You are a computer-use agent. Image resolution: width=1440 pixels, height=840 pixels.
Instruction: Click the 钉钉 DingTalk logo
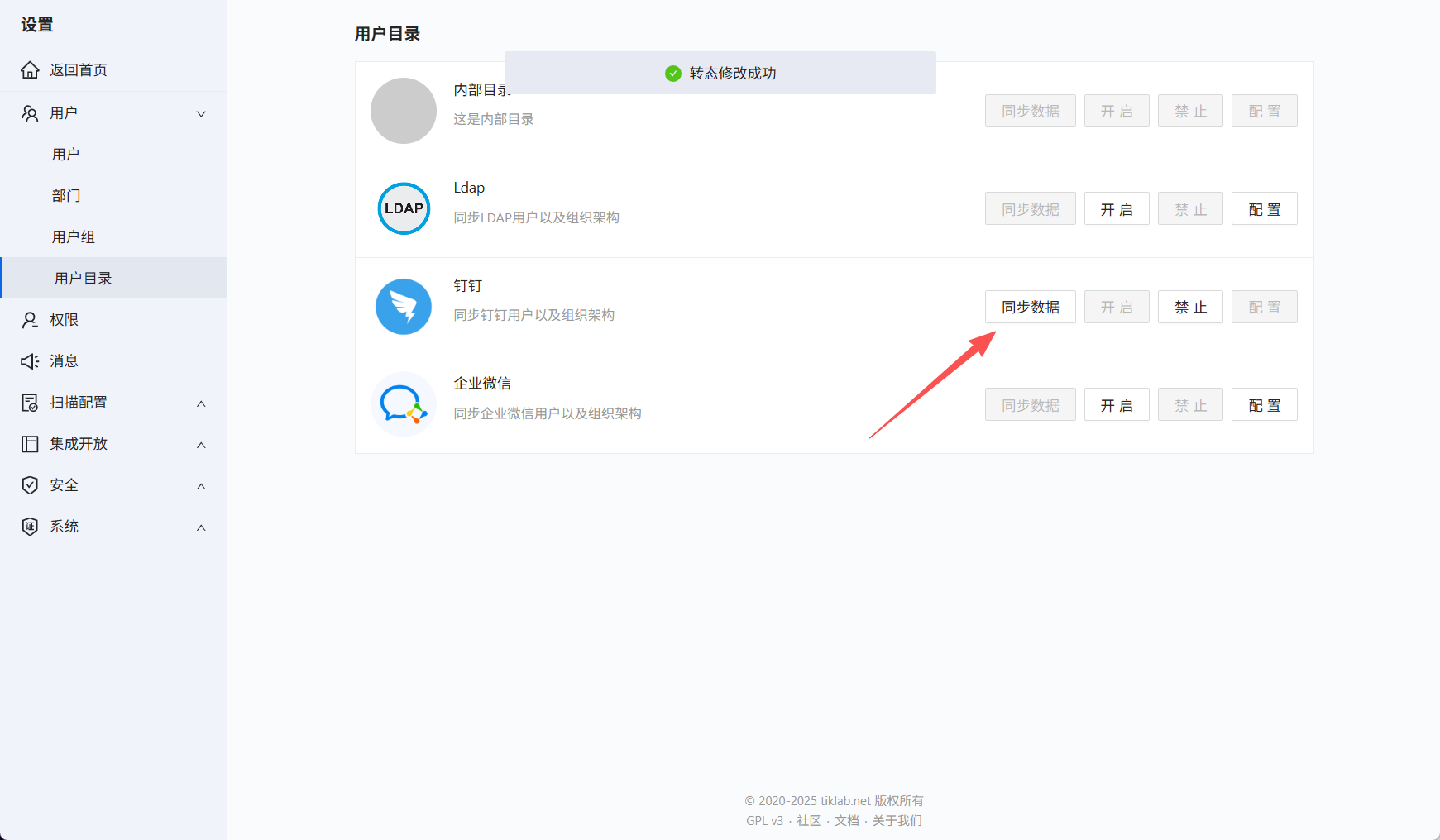(x=403, y=307)
